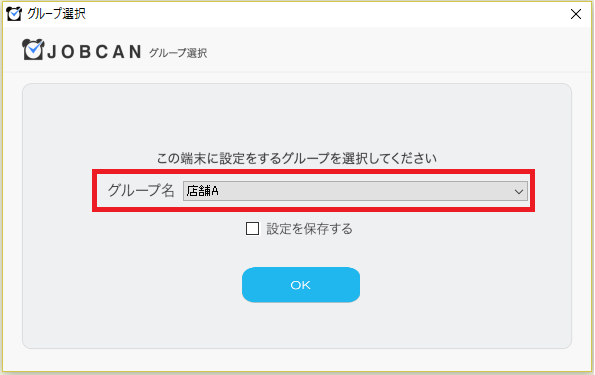Click the header subtitle グループ選択
Image resolution: width=595 pixels, height=375 pixels.
(178, 53)
